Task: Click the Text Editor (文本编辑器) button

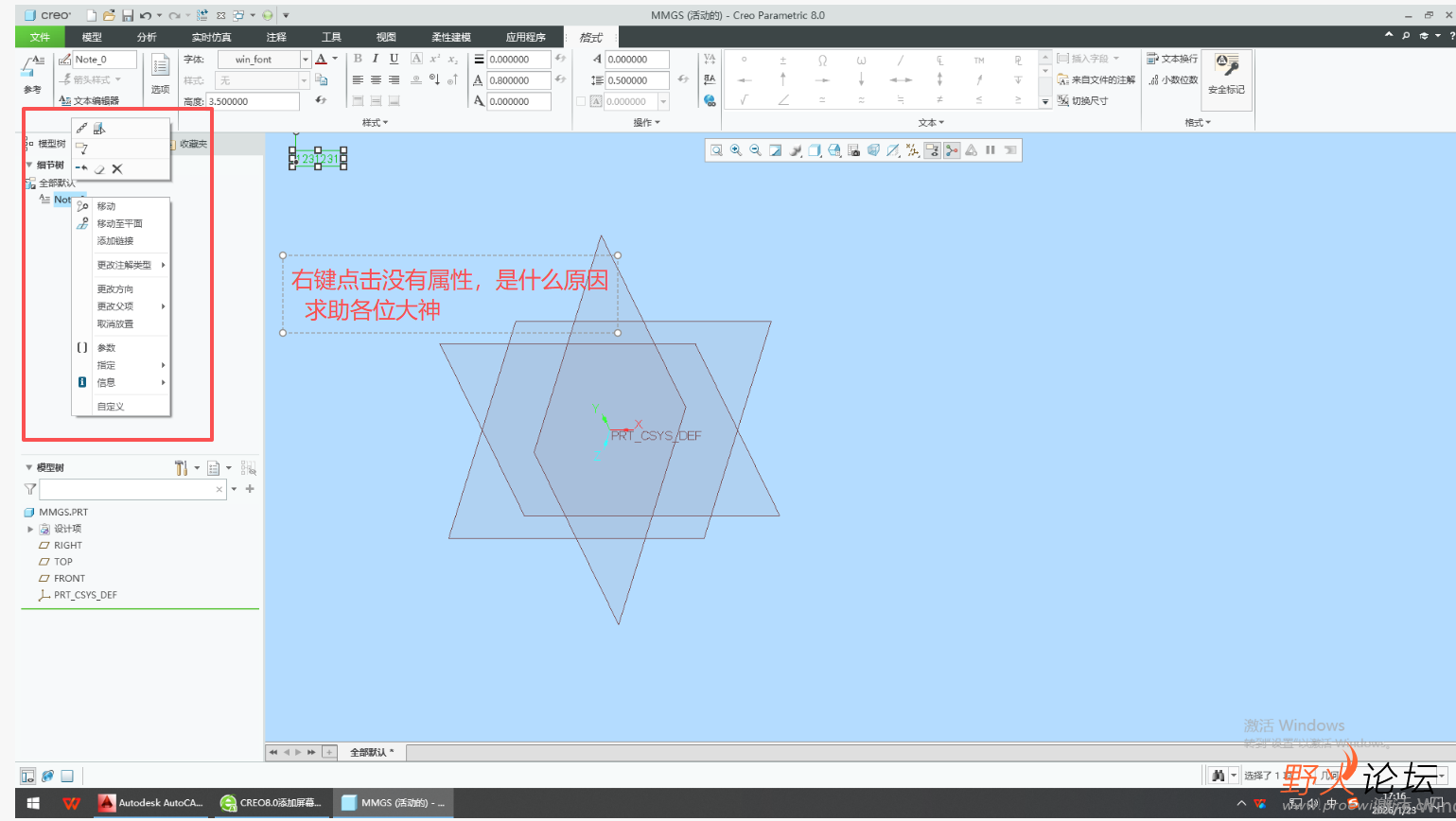Action: [x=90, y=100]
